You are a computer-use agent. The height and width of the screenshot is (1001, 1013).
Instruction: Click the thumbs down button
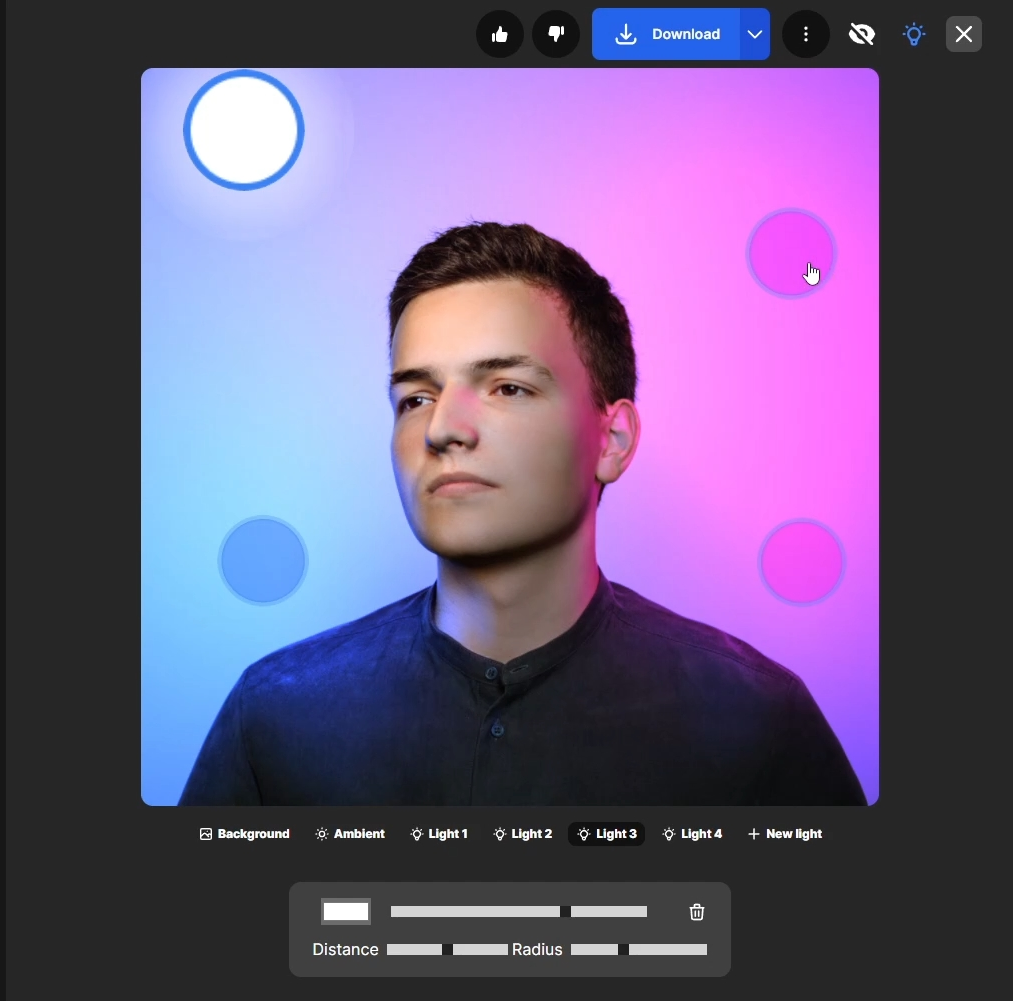(x=556, y=34)
